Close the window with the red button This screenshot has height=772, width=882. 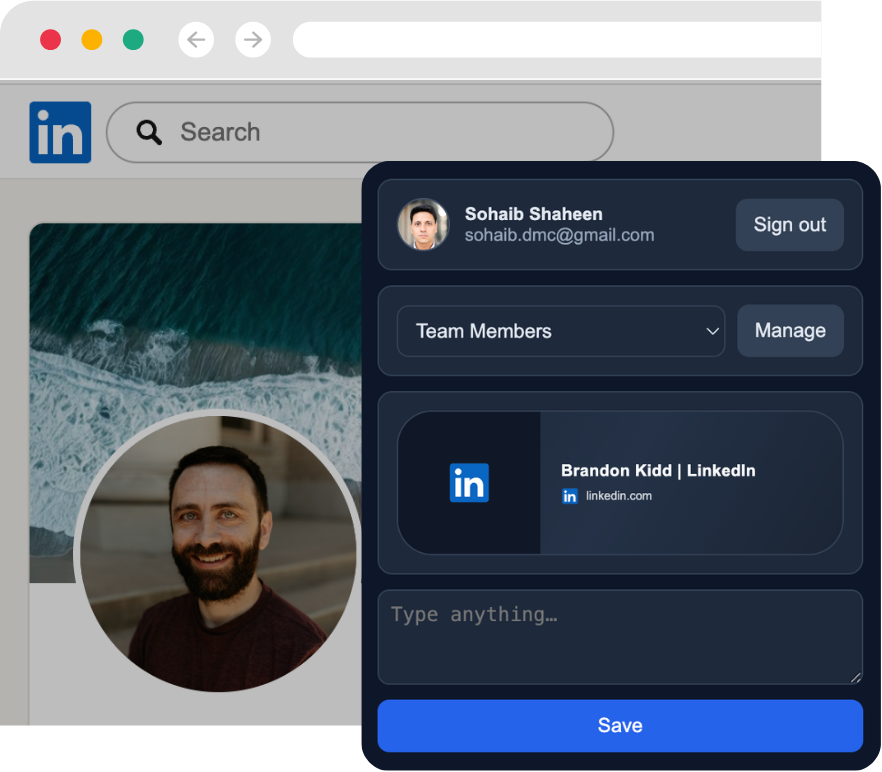[51, 40]
